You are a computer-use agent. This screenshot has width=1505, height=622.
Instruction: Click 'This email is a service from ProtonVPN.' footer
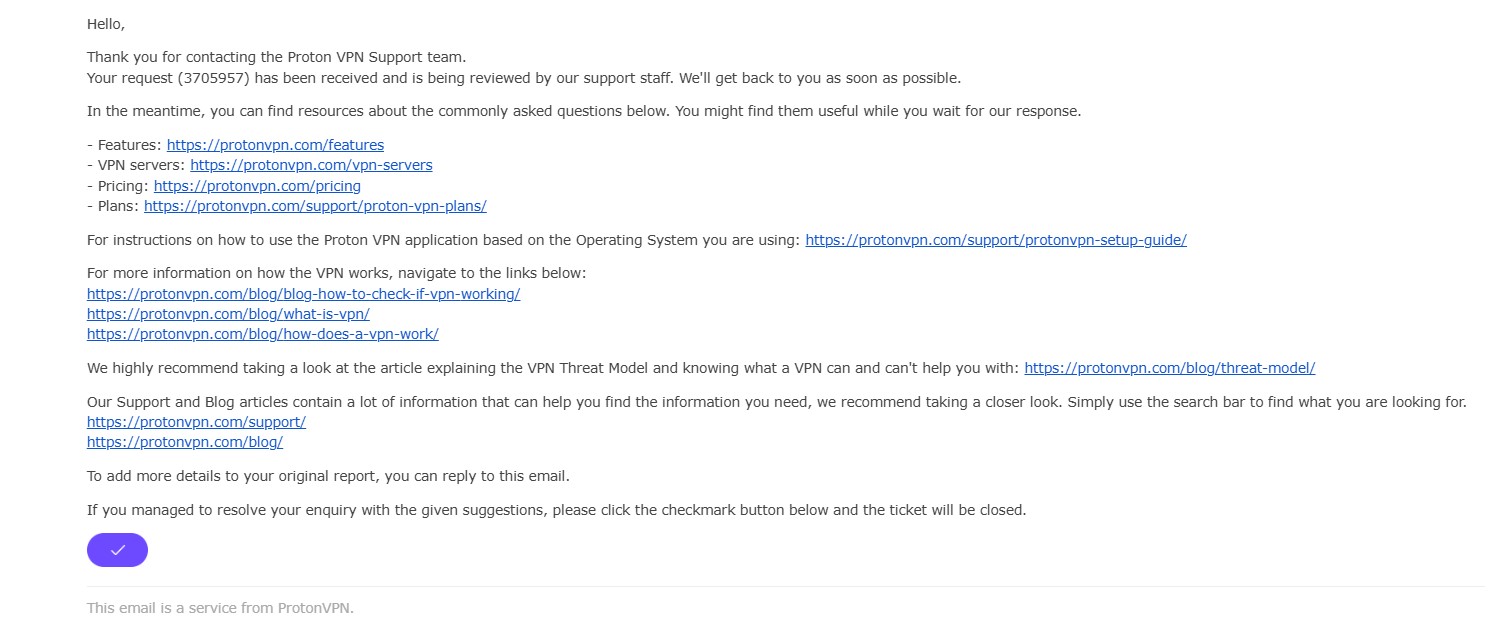tap(221, 608)
